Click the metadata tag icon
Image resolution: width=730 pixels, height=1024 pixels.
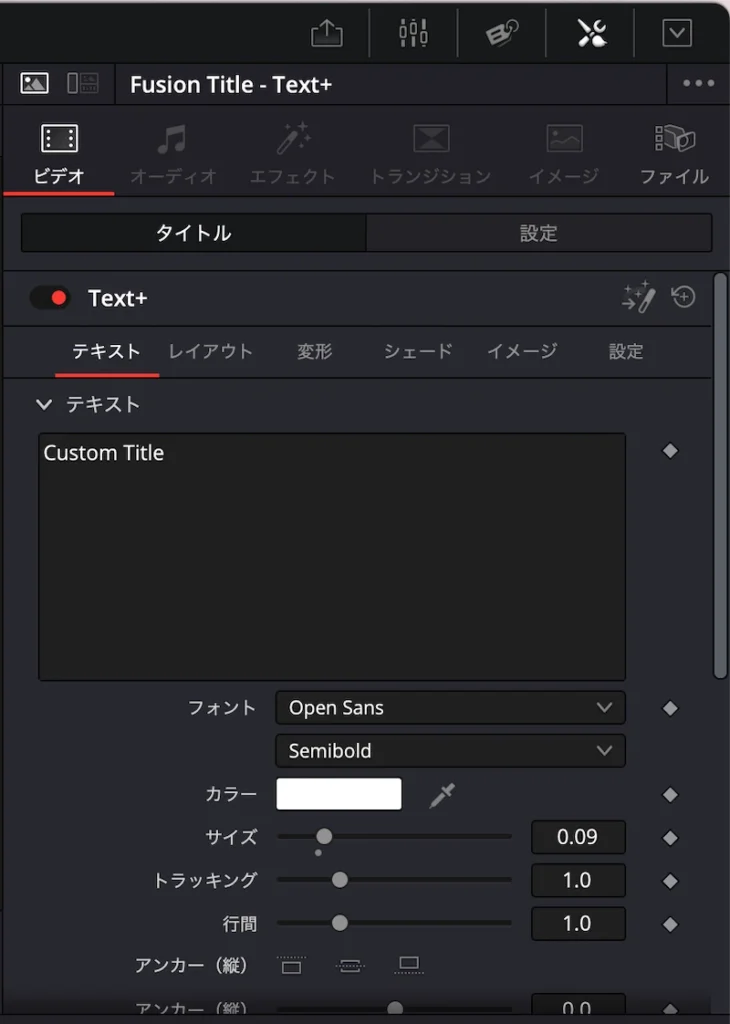(x=502, y=33)
